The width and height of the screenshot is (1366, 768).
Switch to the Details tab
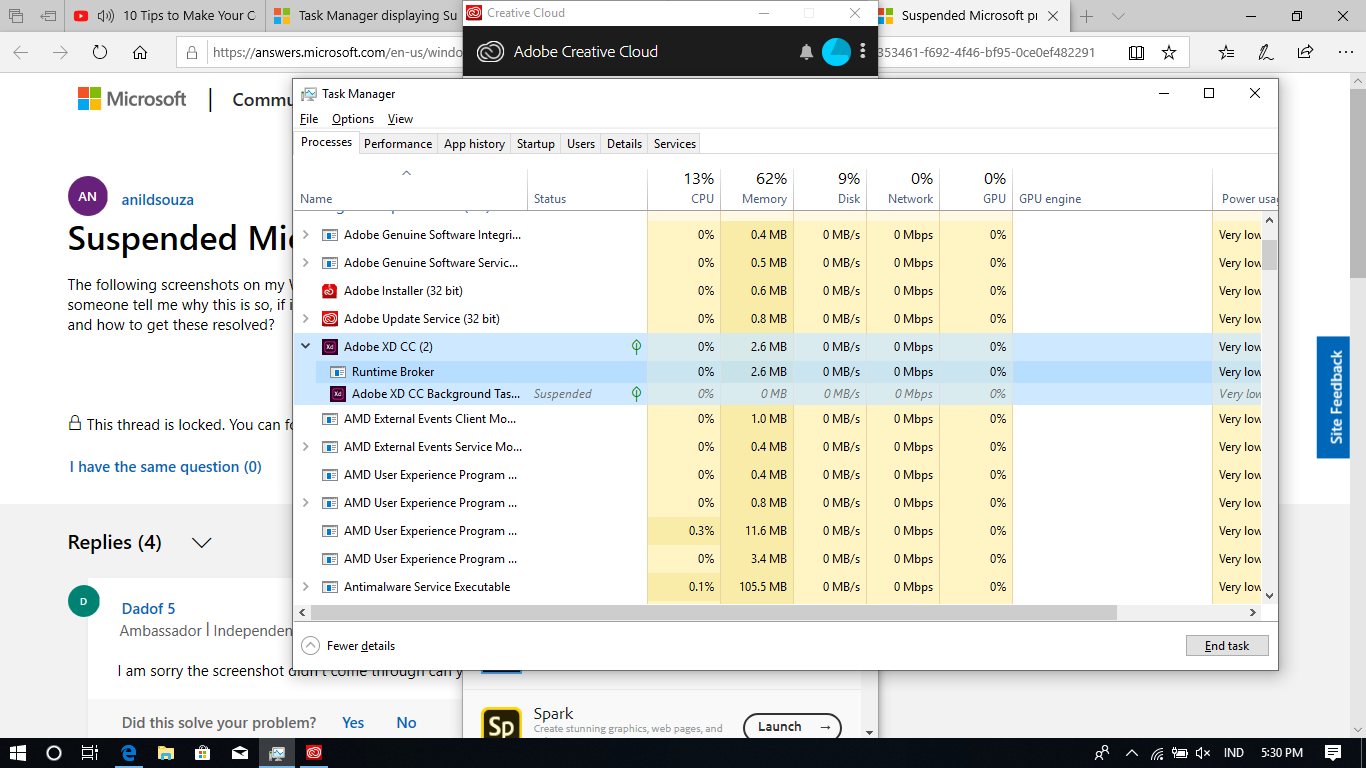(624, 144)
